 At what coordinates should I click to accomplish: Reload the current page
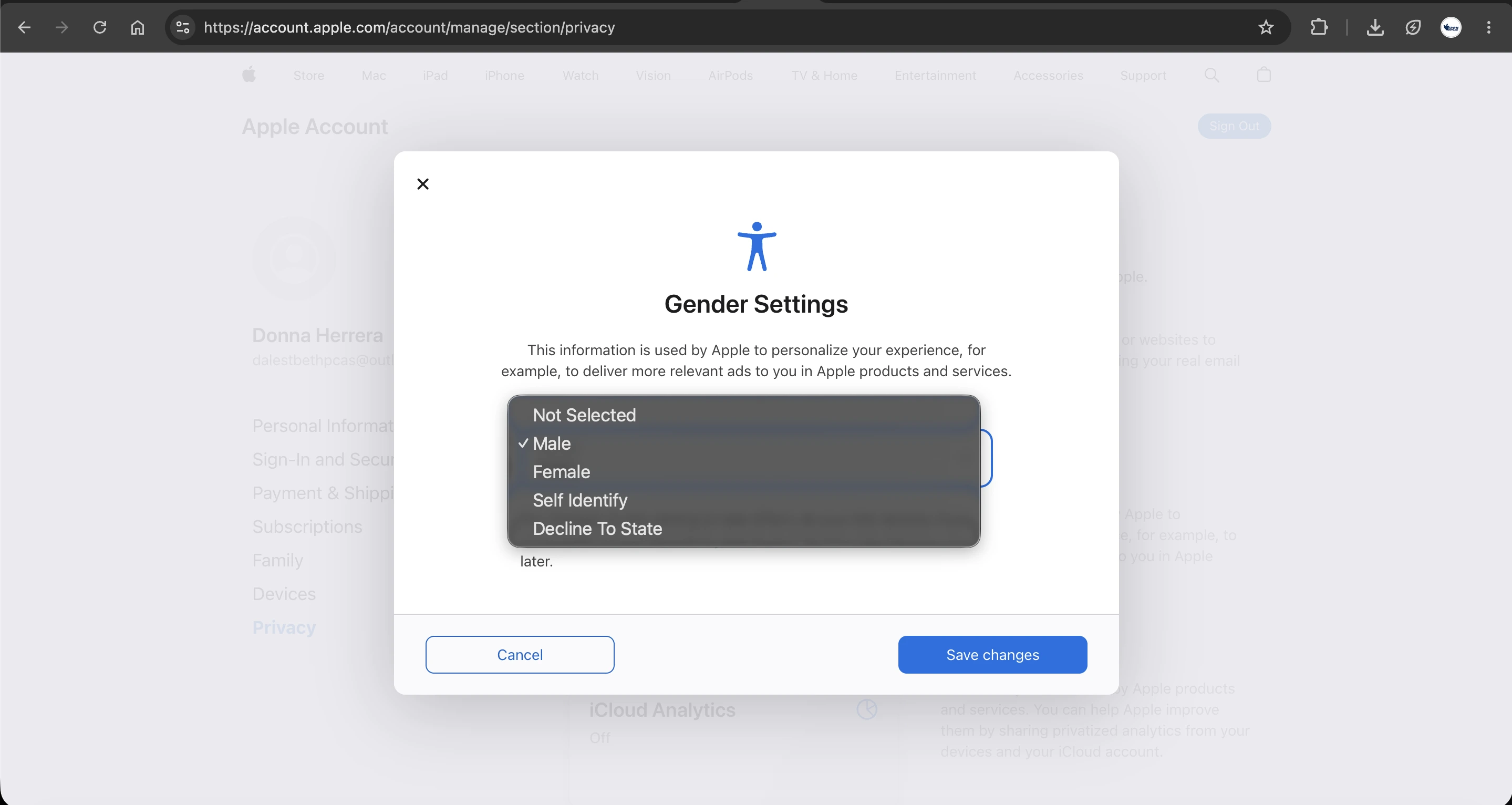coord(100,27)
